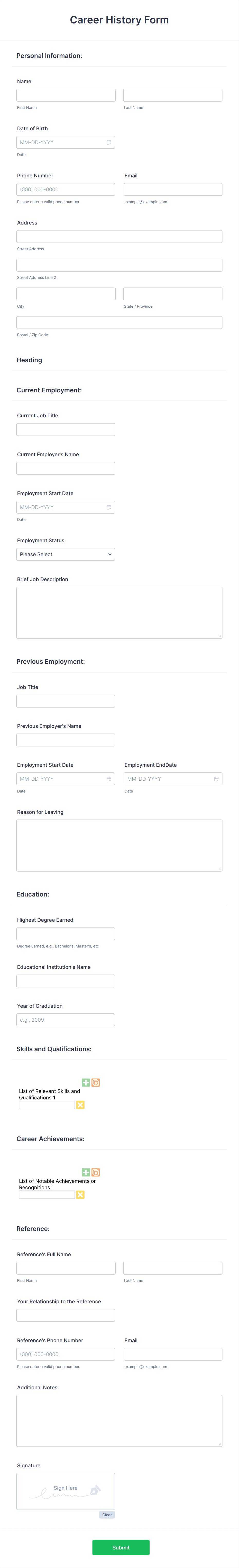Click the previous employment start date calendar icon
239x1568 pixels.
pos(109,779)
